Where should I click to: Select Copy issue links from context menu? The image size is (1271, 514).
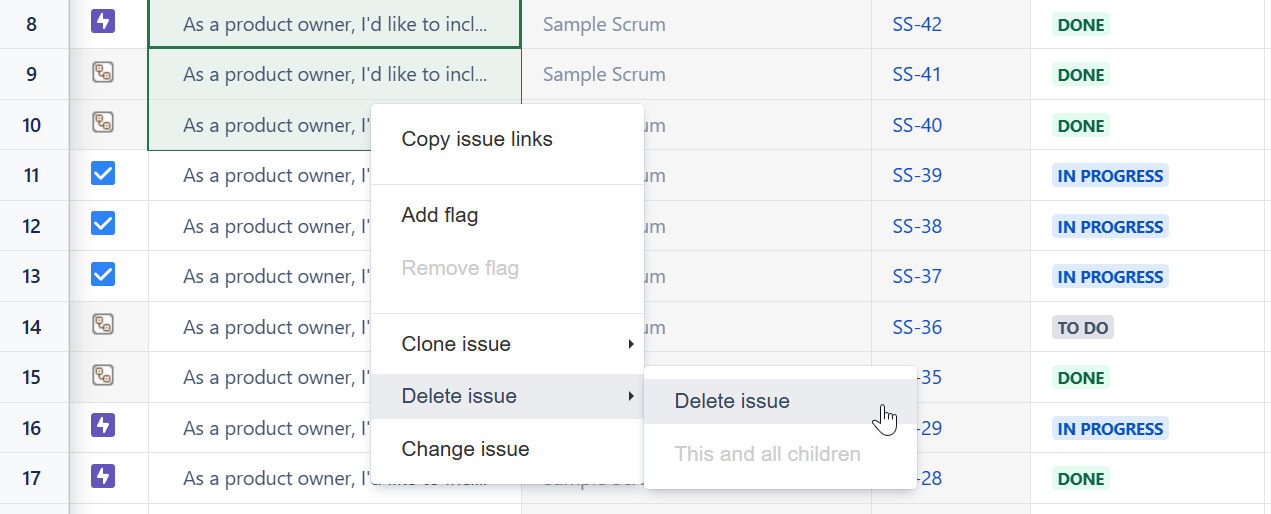pyautogui.click(x=477, y=139)
